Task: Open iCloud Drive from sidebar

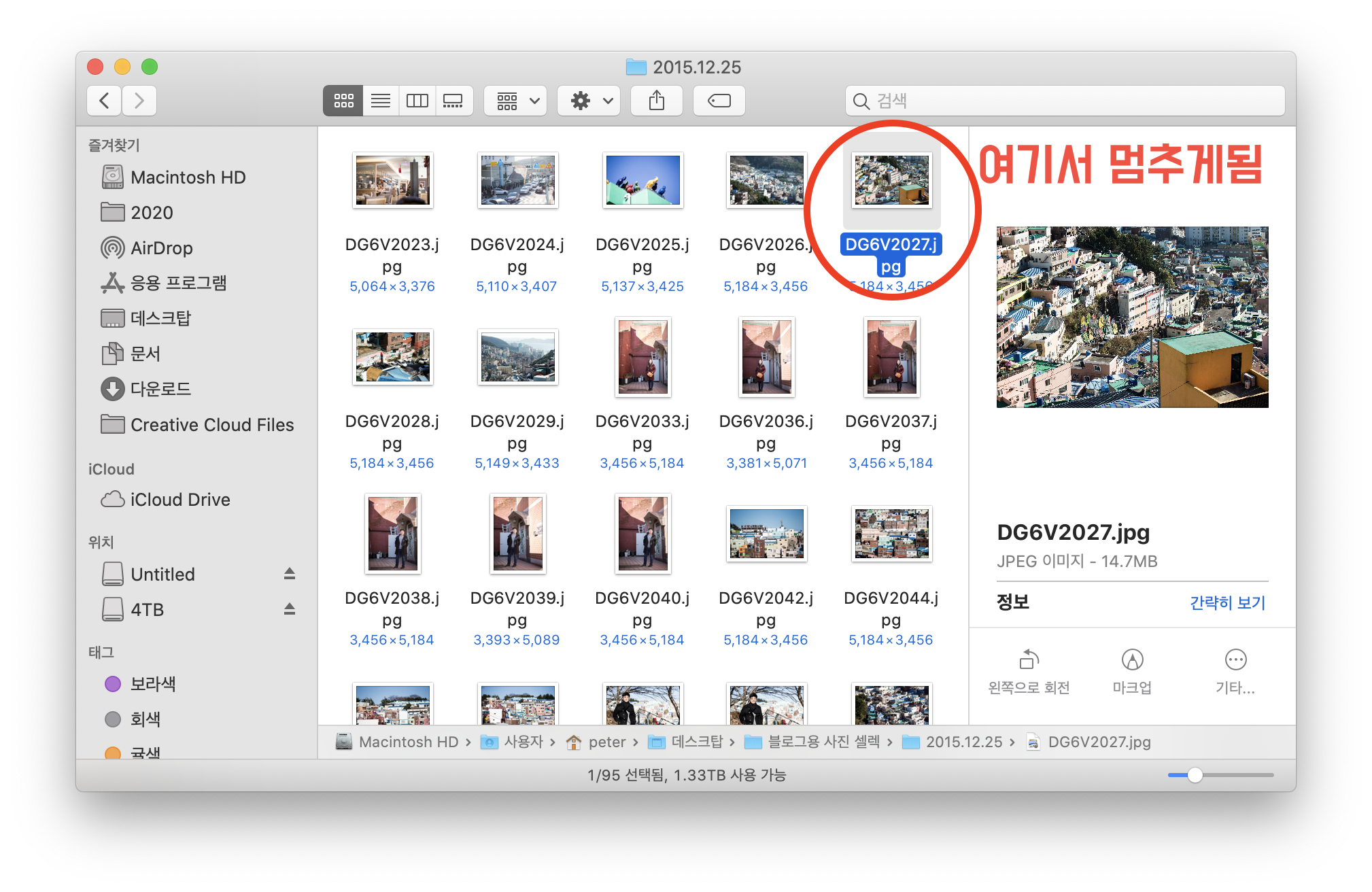Action: pos(179,500)
